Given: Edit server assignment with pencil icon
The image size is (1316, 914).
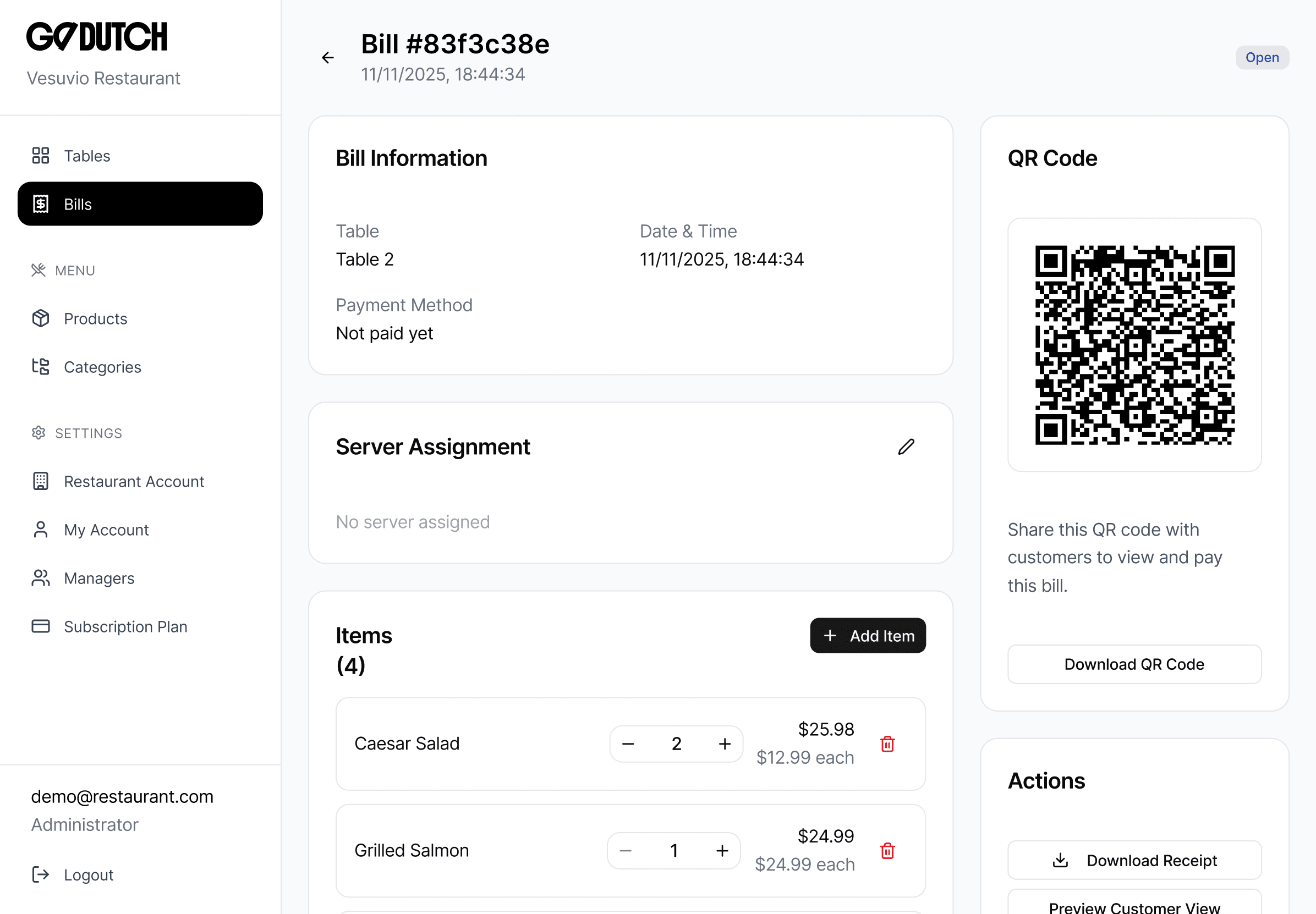Looking at the screenshot, I should pos(906,447).
